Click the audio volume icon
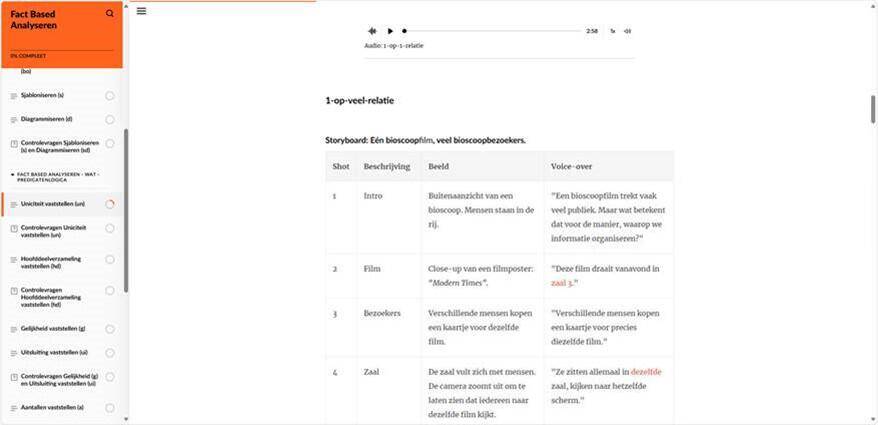Image resolution: width=878 pixels, height=425 pixels. pos(627,31)
